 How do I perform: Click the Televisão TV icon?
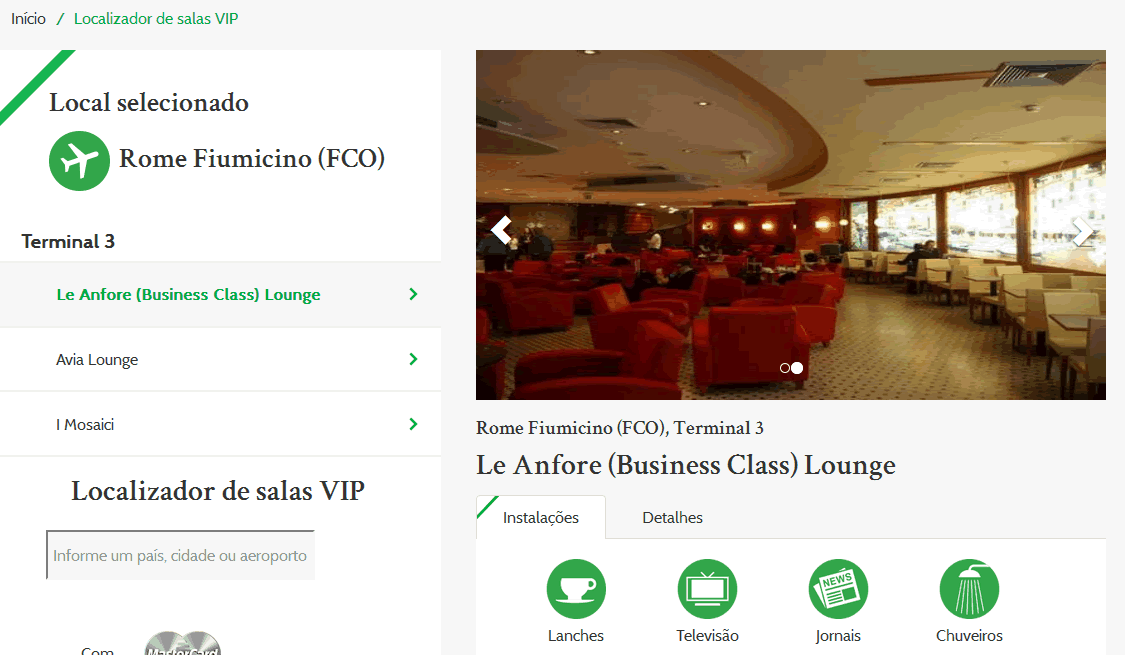click(x=707, y=589)
